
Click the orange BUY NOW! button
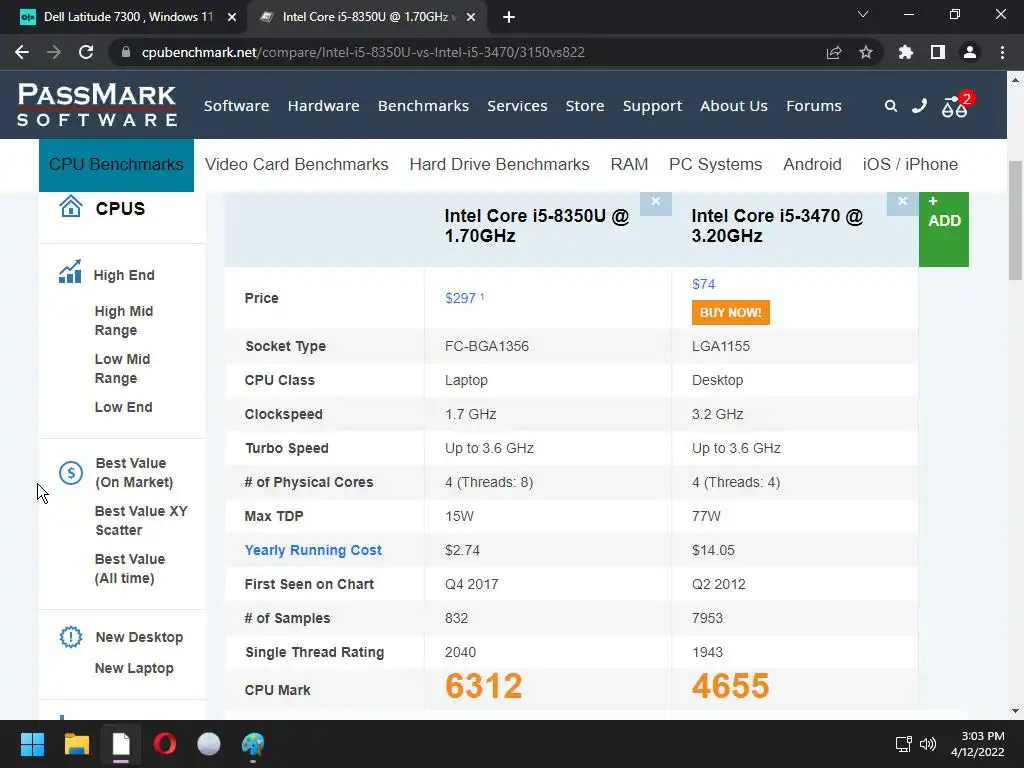point(731,312)
